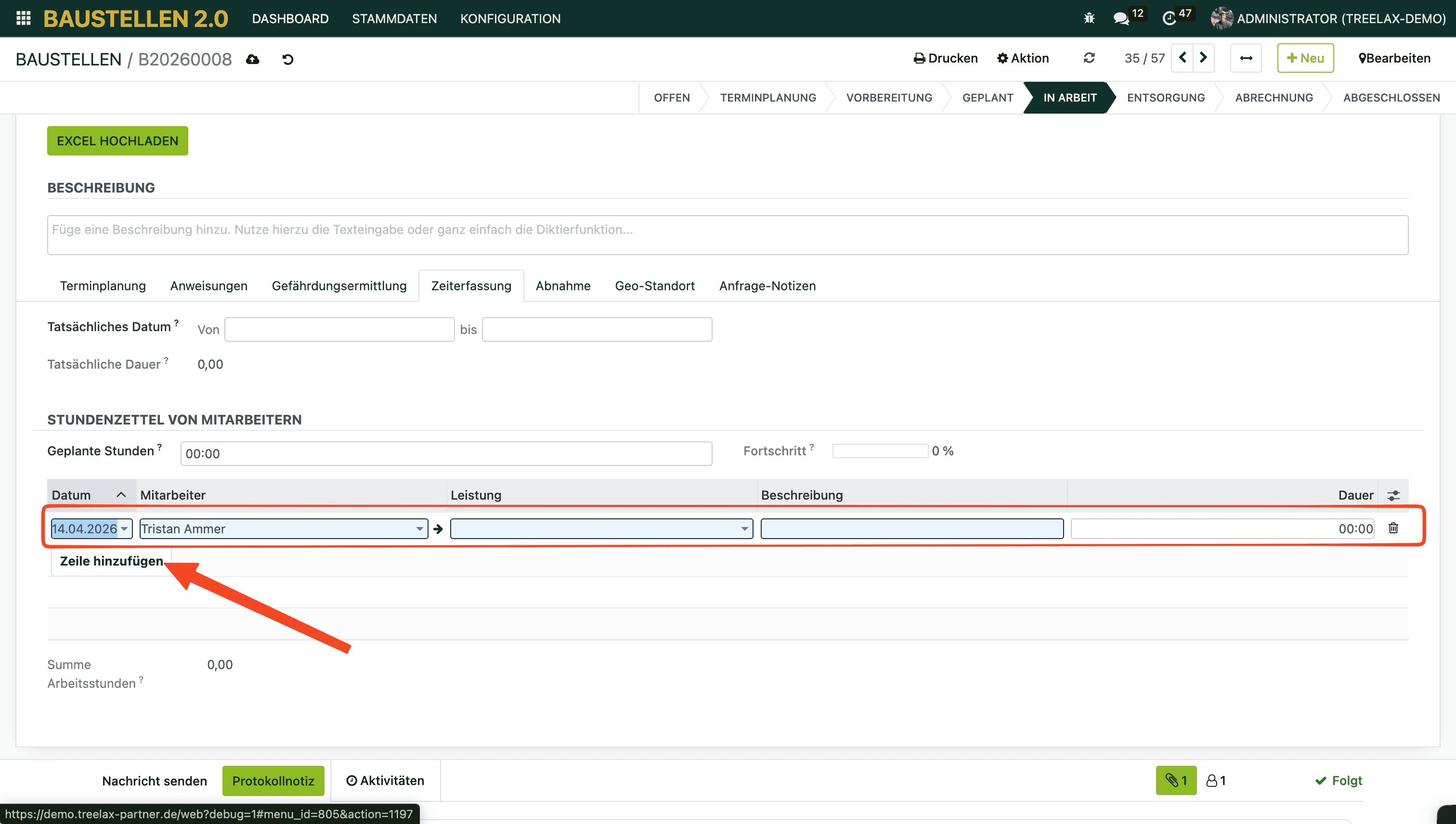Click the debug bug icon
1456x824 pixels.
click(x=1089, y=18)
